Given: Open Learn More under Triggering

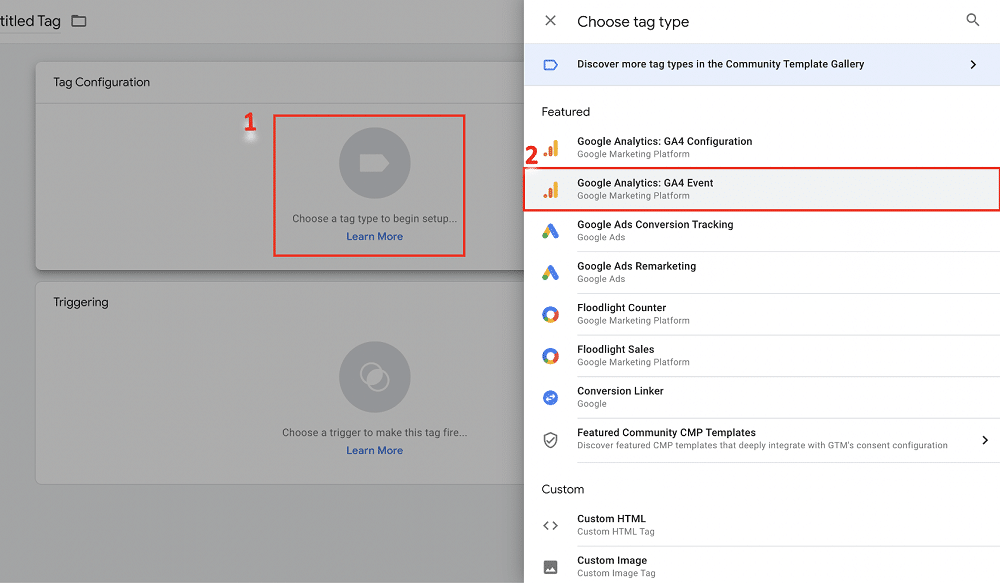Looking at the screenshot, I should (374, 450).
